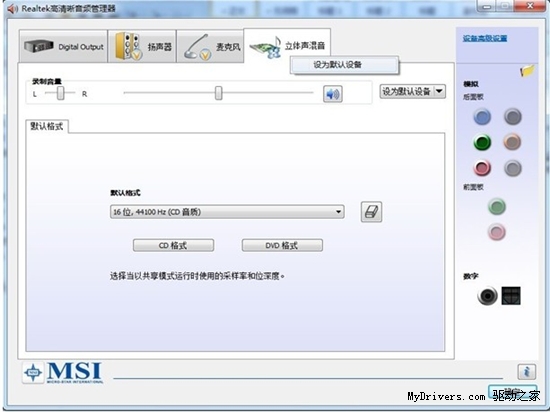This screenshot has height=412, width=550.
Task: Open the 设备高级设置 link
Action: click(x=485, y=38)
